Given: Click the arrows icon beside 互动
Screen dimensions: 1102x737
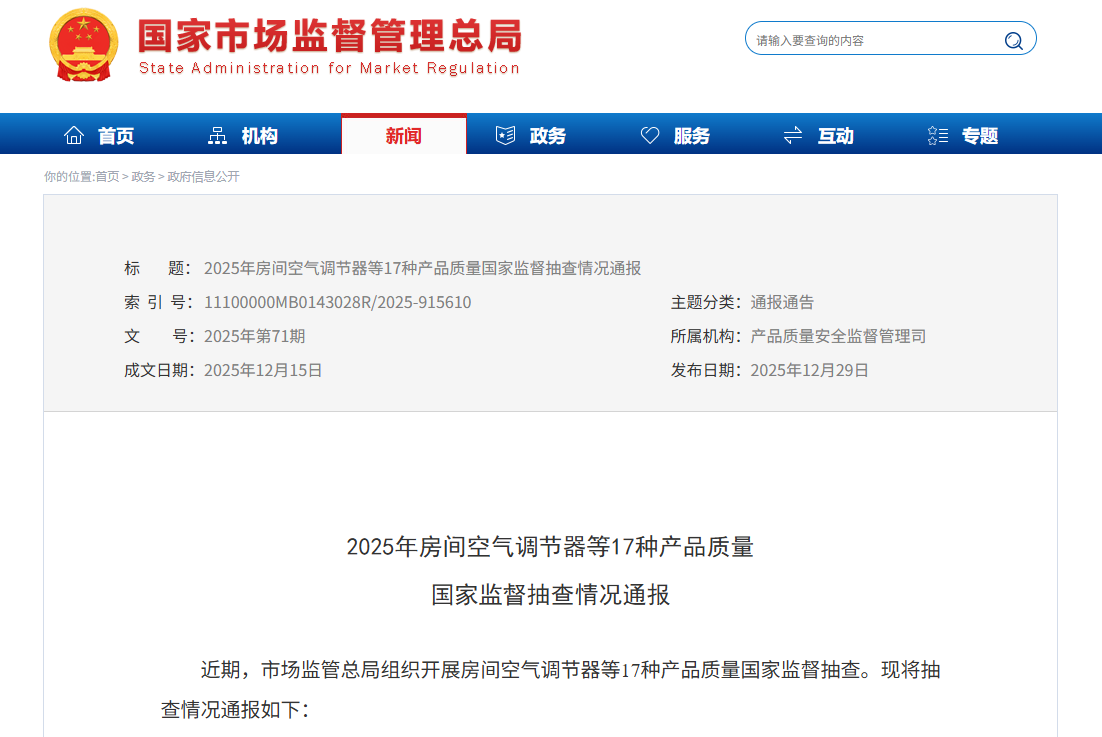Looking at the screenshot, I should click(794, 133).
